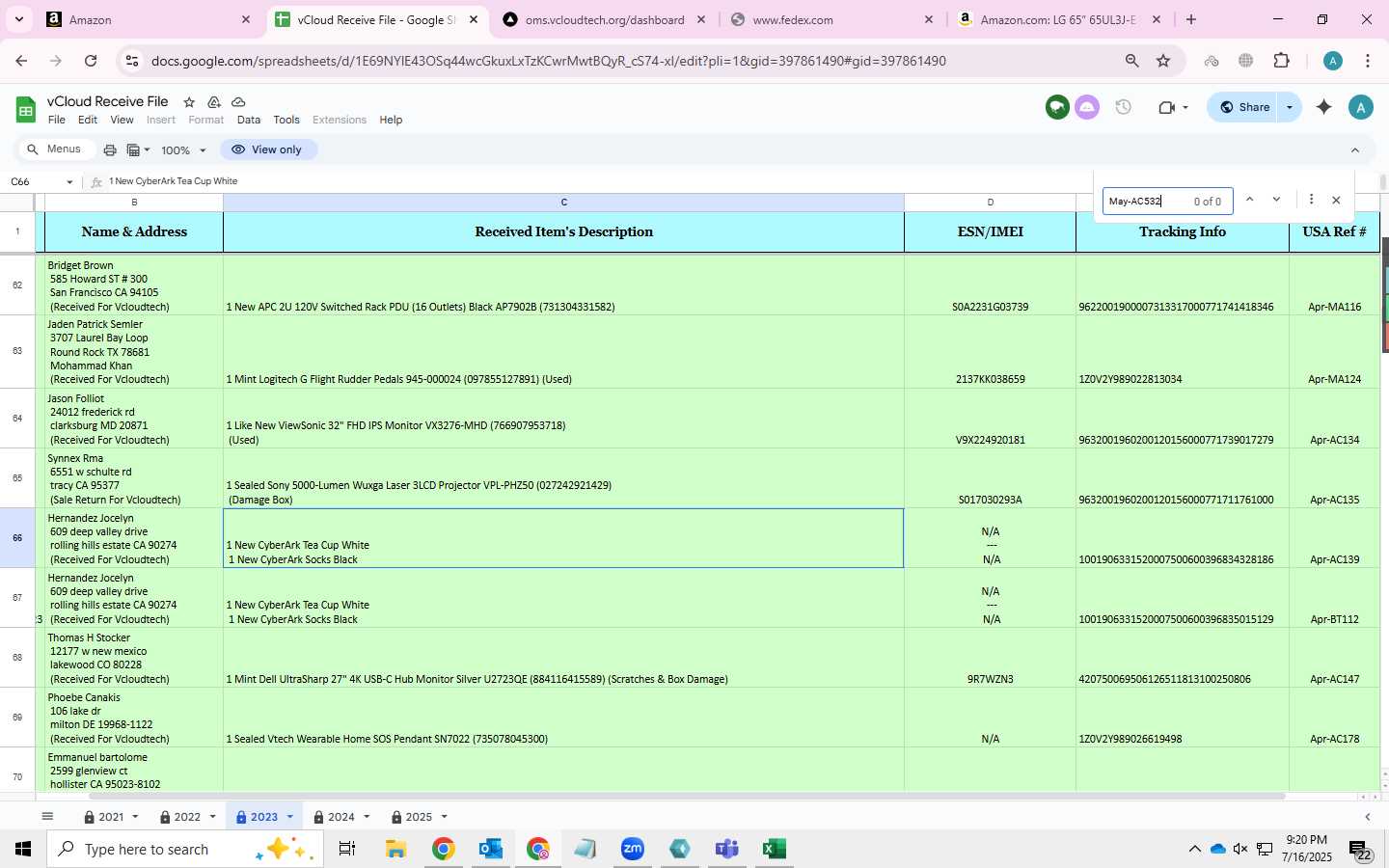Click the View only mode toggle
This screenshot has width=1389, height=868.
[268, 149]
